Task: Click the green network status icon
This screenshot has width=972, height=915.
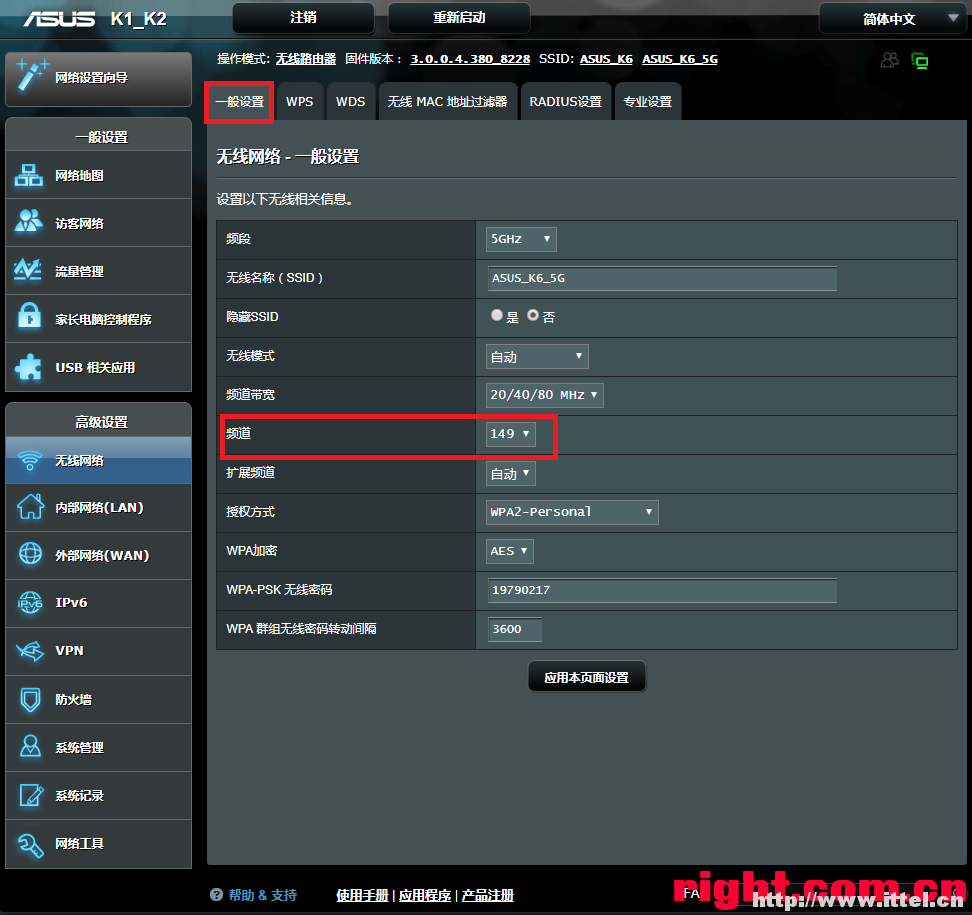Action: pos(919,61)
